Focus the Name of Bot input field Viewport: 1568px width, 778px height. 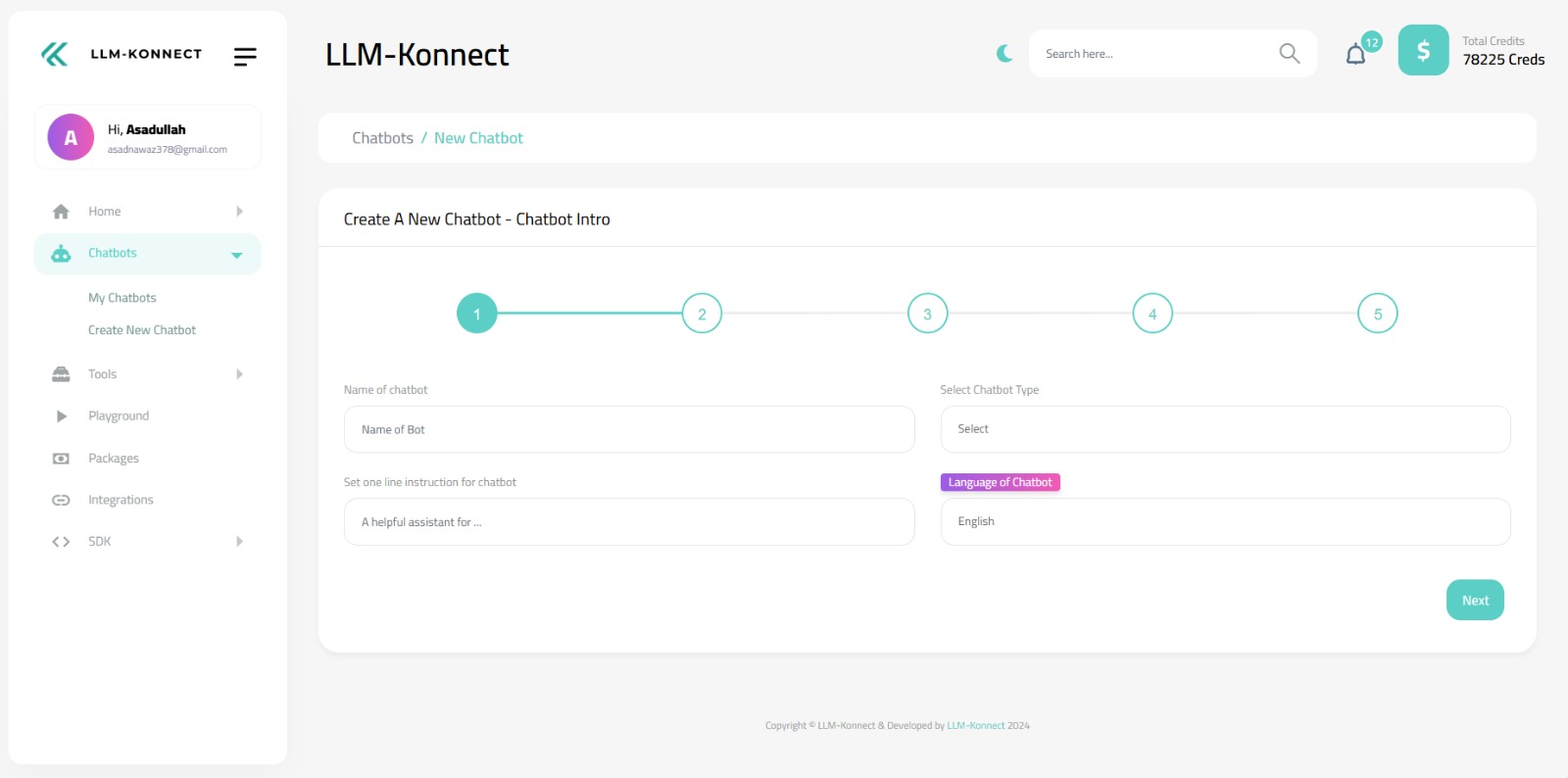(x=629, y=430)
